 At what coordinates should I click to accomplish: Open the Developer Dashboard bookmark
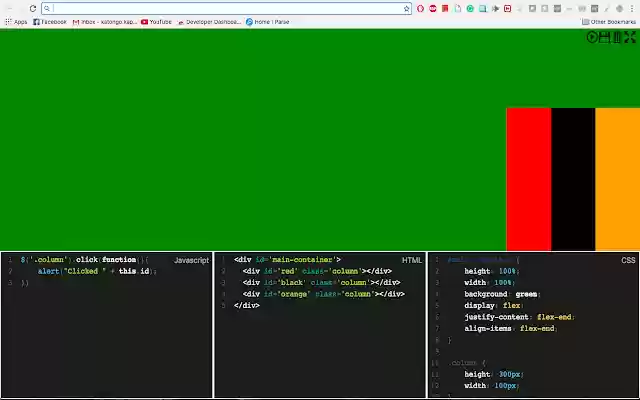point(209,22)
